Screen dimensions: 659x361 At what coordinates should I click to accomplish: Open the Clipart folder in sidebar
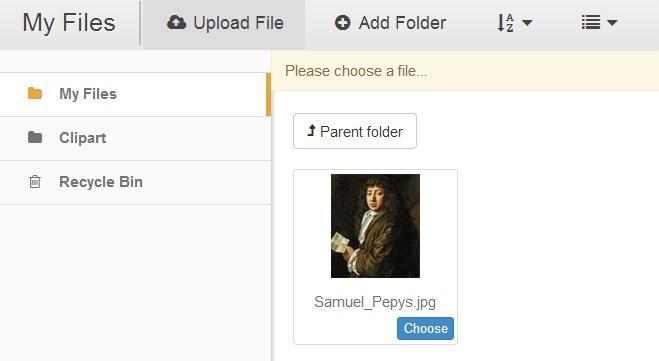(x=135, y=138)
